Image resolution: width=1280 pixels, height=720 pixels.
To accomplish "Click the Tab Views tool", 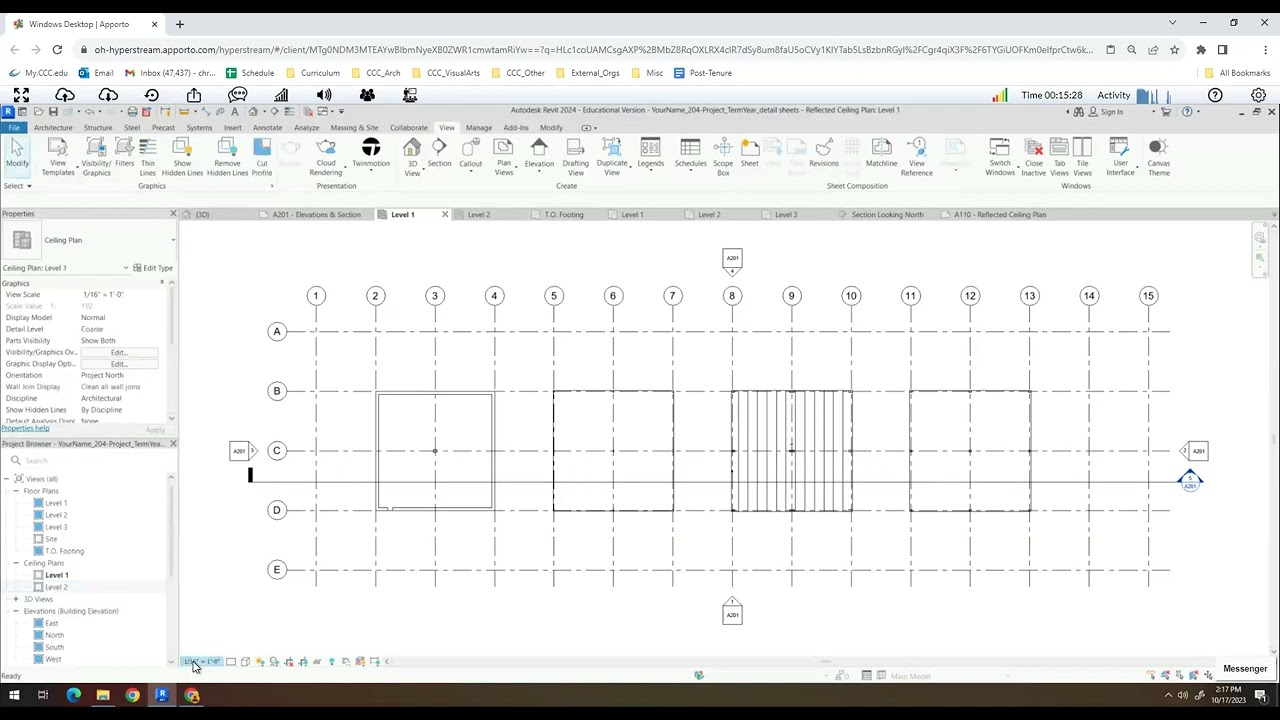I will pyautogui.click(x=1059, y=156).
